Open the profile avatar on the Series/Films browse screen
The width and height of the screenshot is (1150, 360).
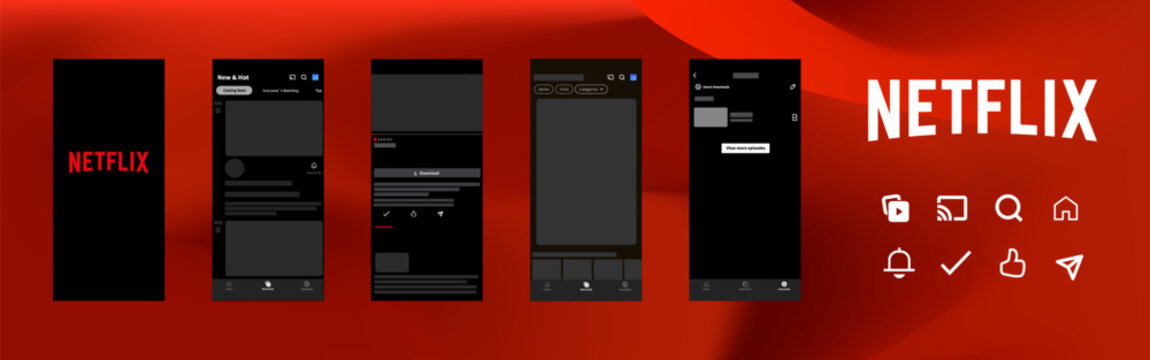pos(634,77)
